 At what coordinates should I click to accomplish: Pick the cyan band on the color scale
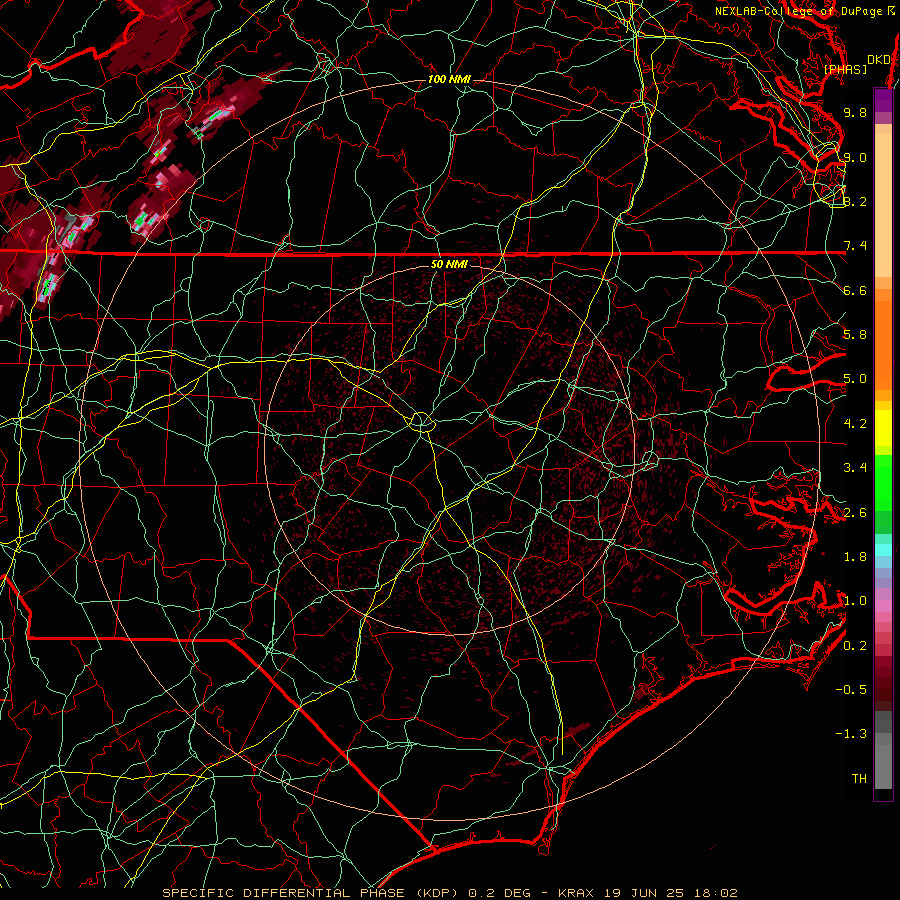(x=883, y=550)
